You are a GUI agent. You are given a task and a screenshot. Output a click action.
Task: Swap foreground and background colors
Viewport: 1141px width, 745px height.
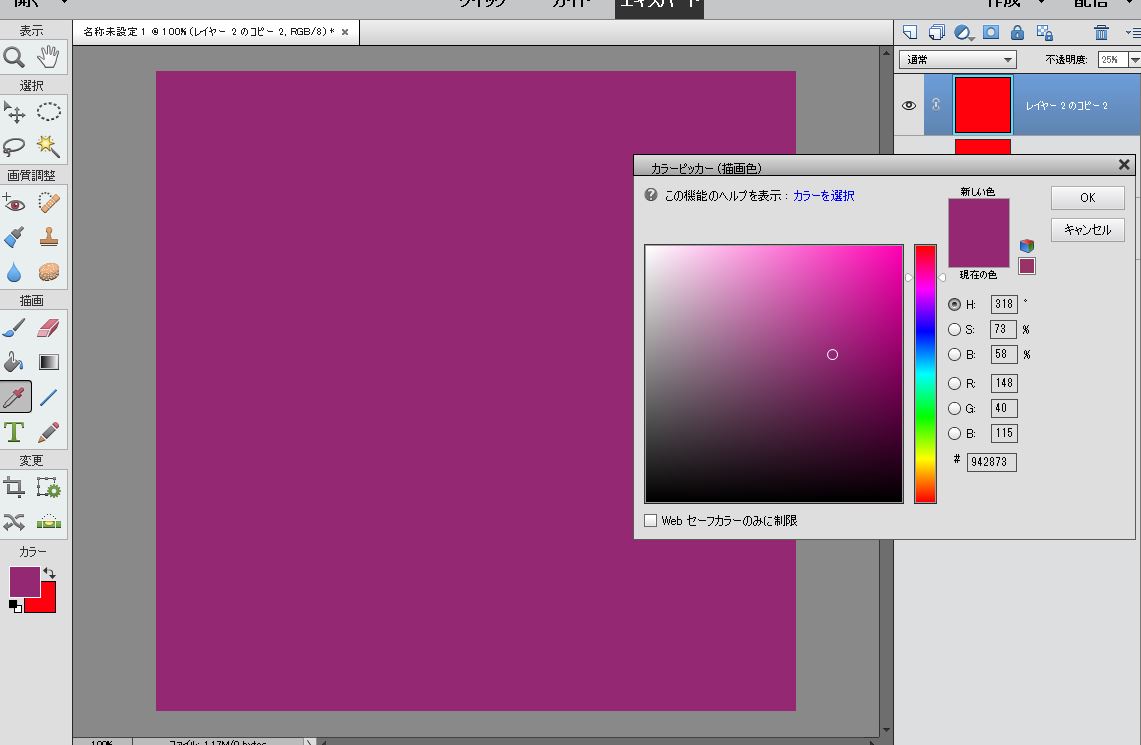pyautogui.click(x=49, y=573)
